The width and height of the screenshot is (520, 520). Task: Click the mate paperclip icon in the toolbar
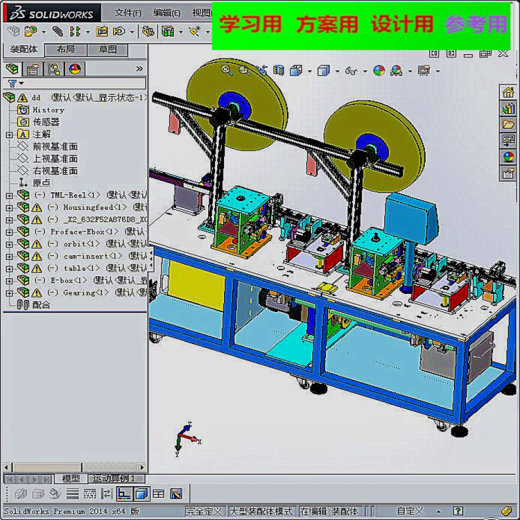pos(57,32)
